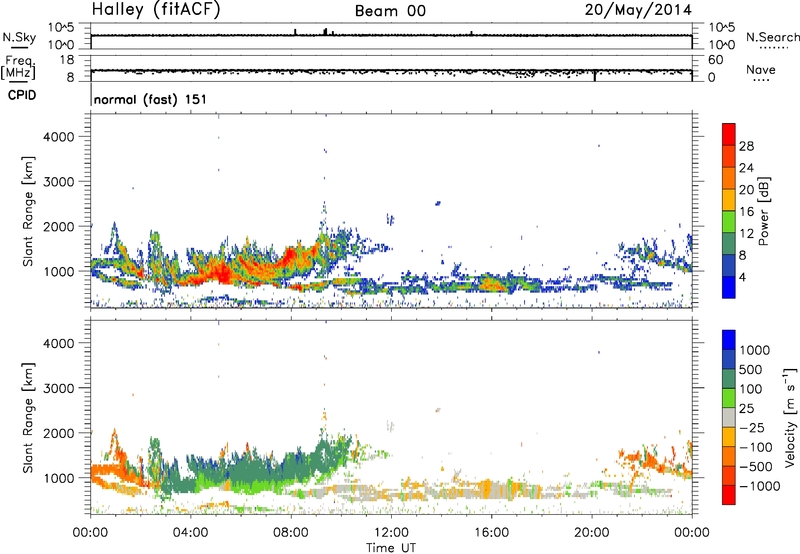Click the "-1000" velocity colorbar label
Viewport: 800px width, 554px height.
pos(760,486)
